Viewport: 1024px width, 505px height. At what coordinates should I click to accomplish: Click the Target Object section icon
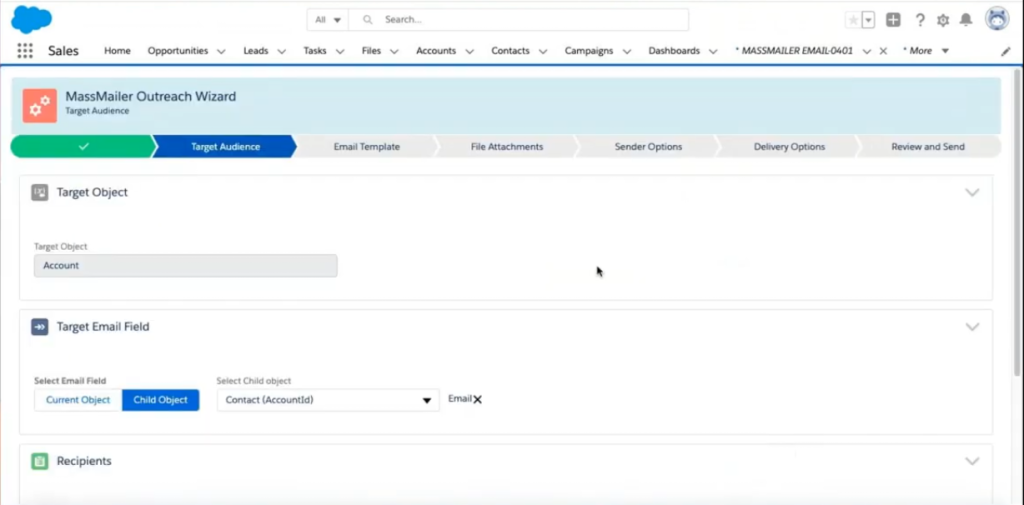(40, 193)
